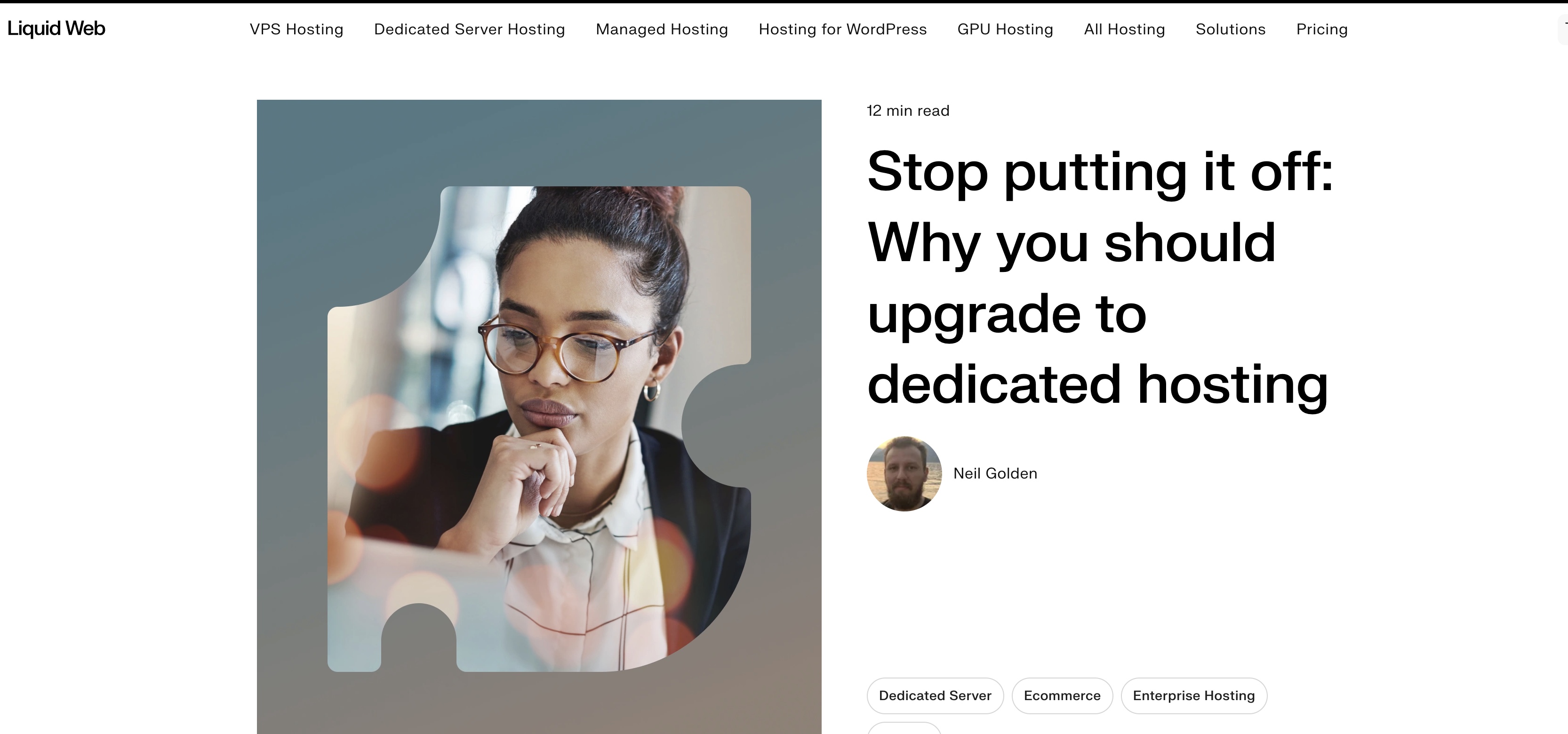
Task: Go to GPU Hosting page
Action: pos(1005,29)
